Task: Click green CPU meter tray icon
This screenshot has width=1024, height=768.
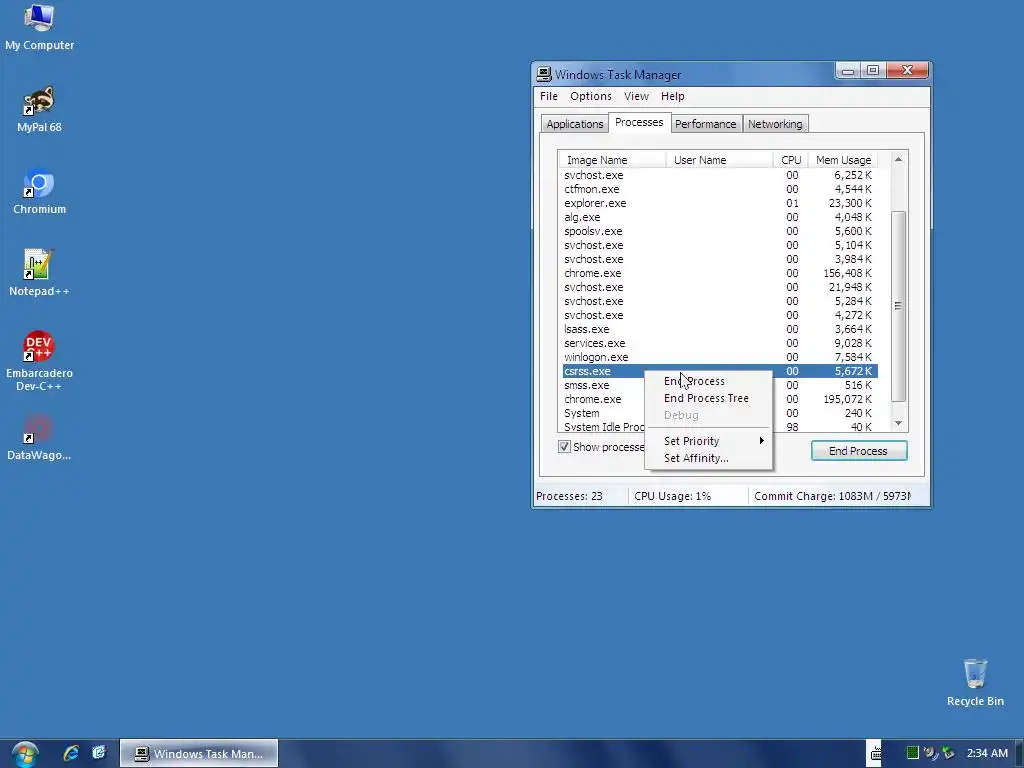Action: (912, 753)
